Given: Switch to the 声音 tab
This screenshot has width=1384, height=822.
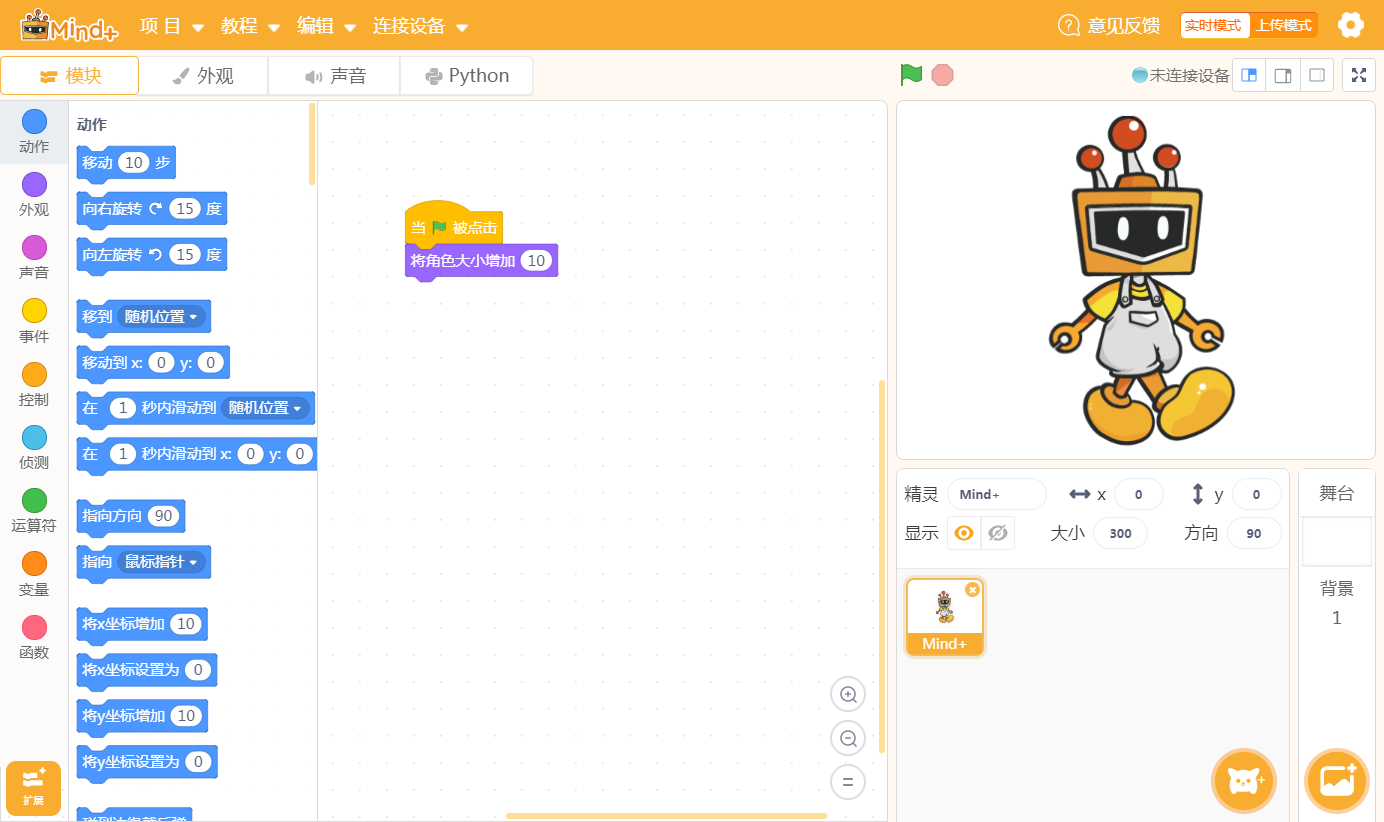Looking at the screenshot, I should 334,76.
